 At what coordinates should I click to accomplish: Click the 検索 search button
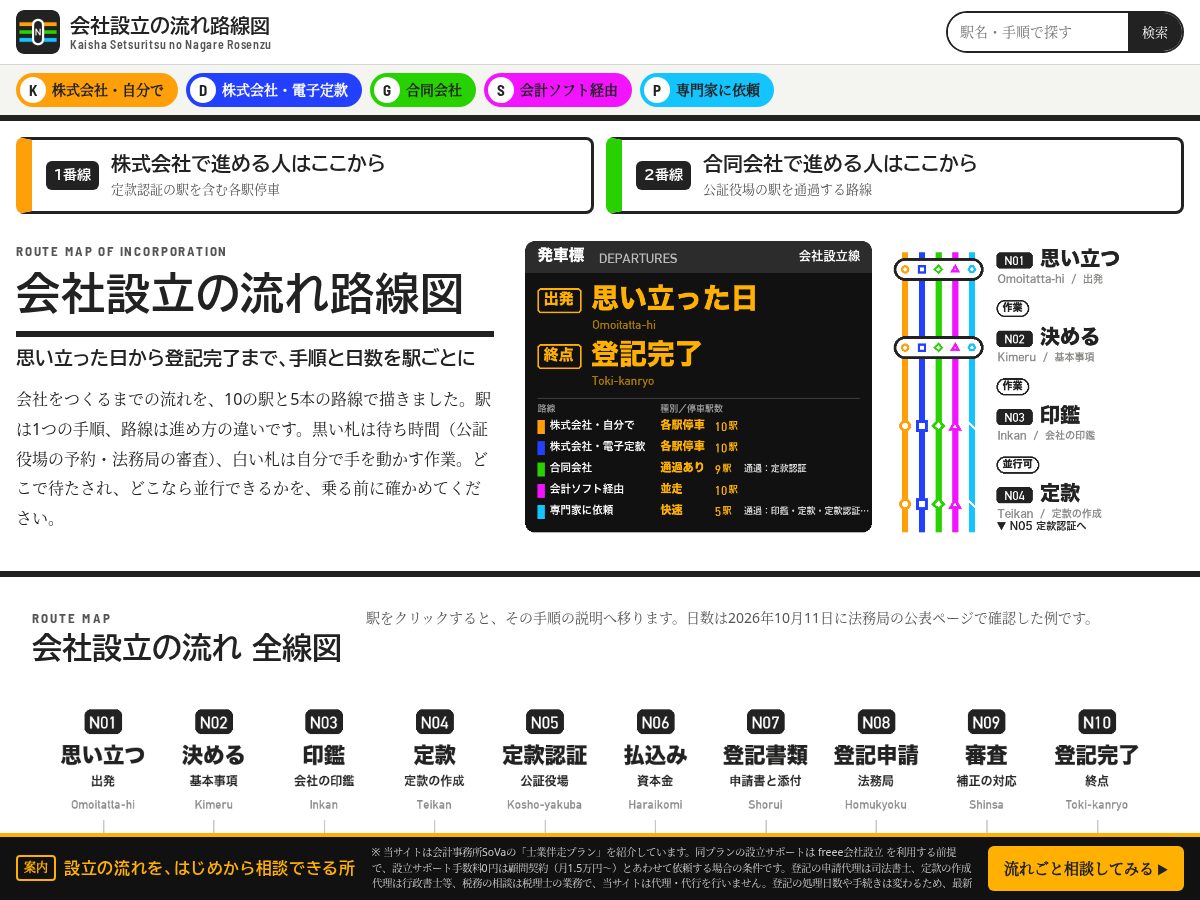[x=1155, y=32]
